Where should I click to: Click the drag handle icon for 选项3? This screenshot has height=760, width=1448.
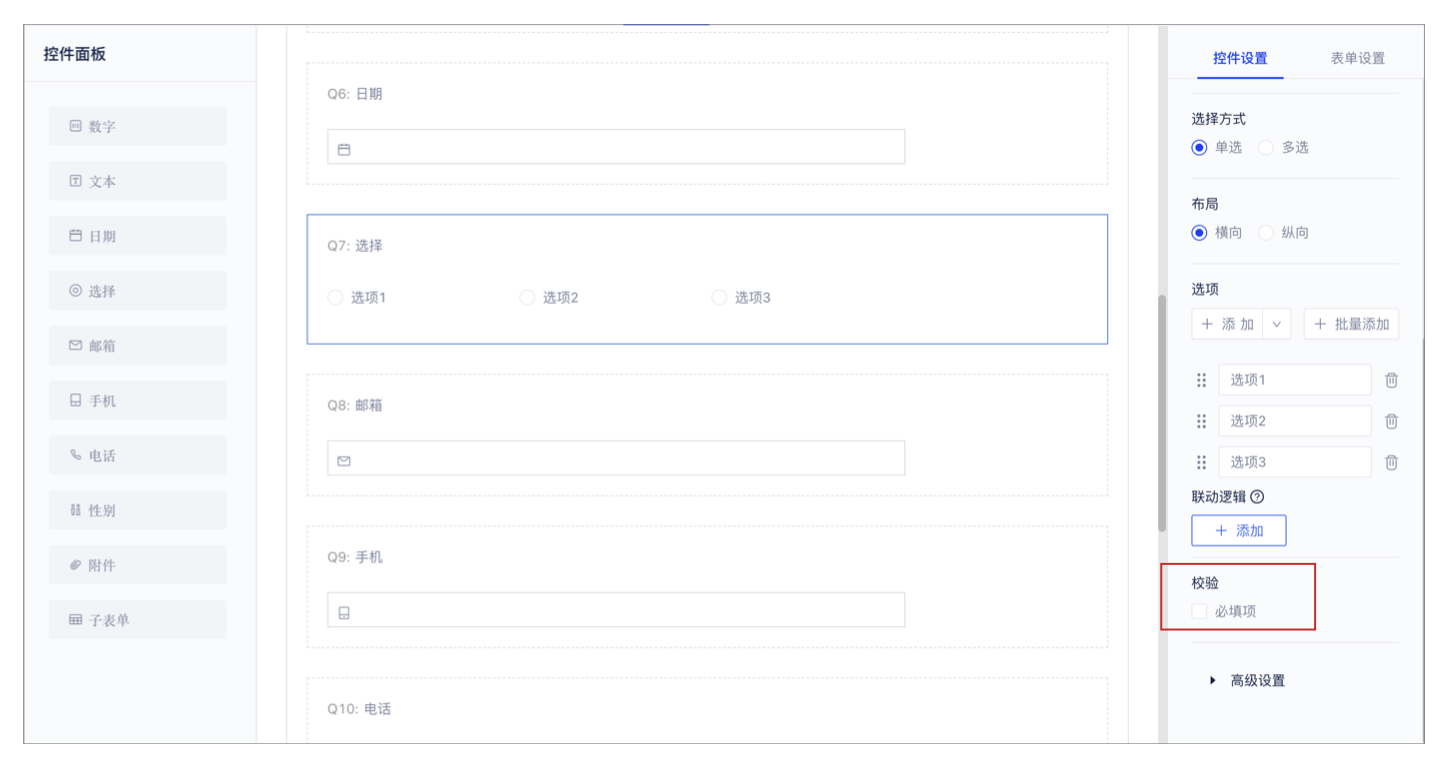(1202, 462)
